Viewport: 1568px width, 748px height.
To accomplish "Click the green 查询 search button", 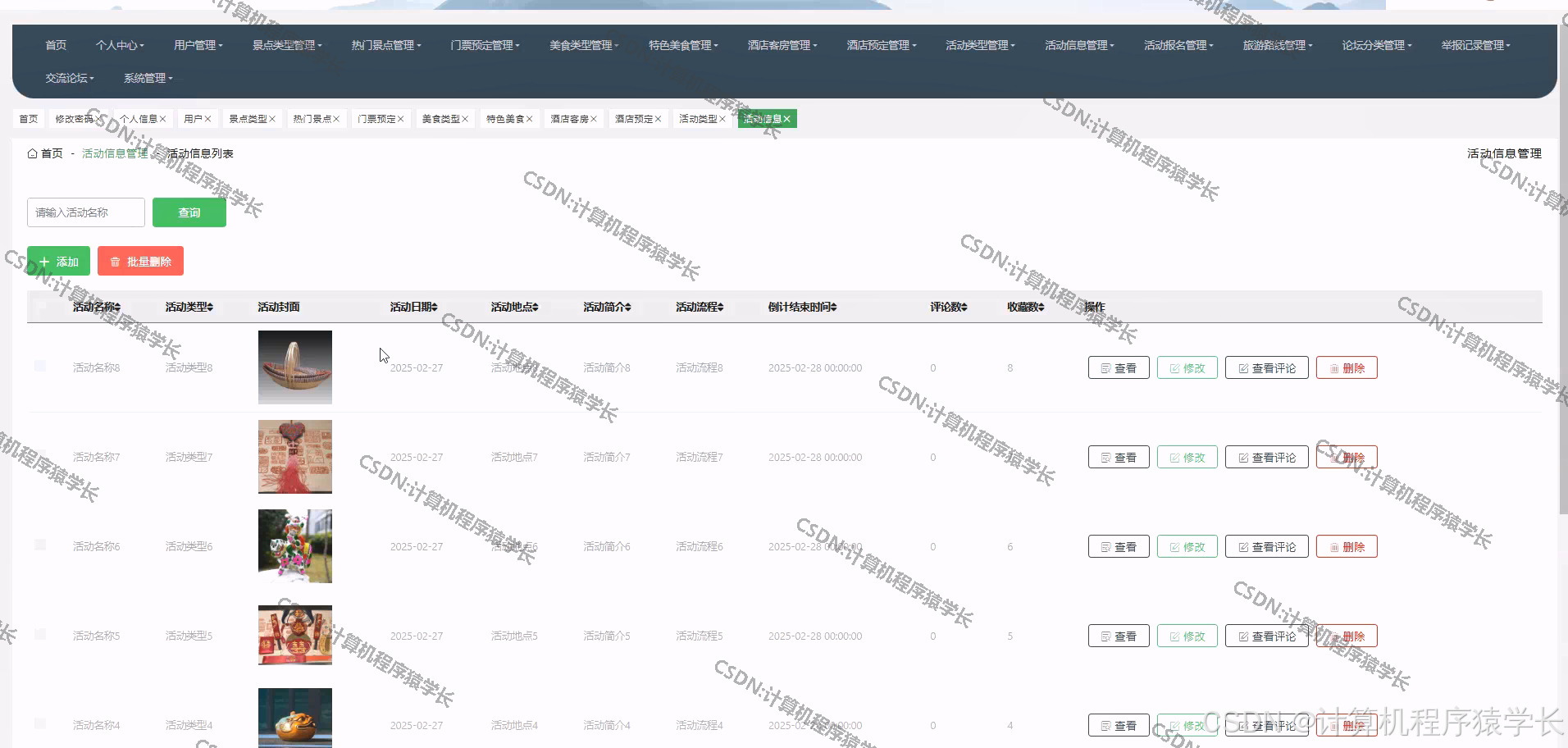I will coord(189,212).
